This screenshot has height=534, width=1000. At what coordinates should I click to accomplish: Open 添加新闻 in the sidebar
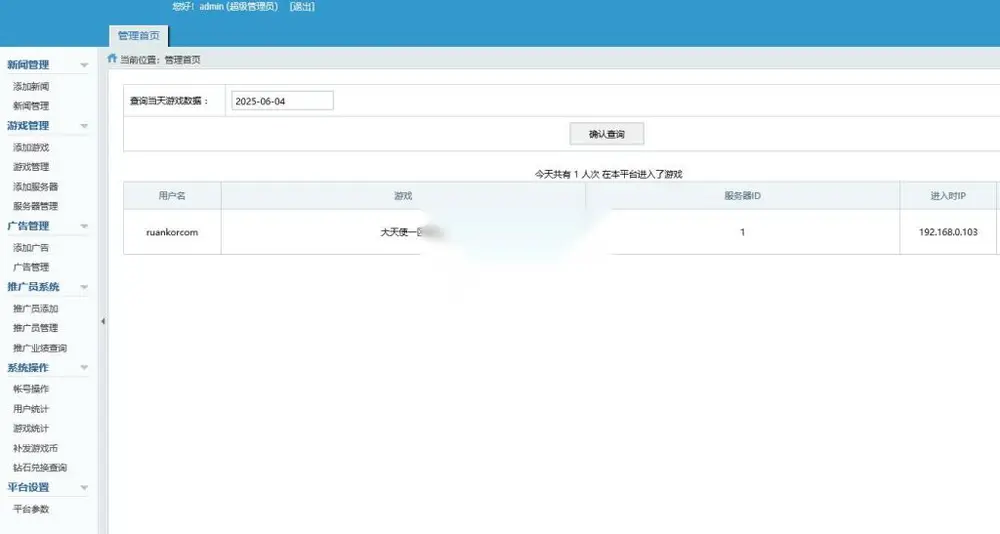click(31, 86)
